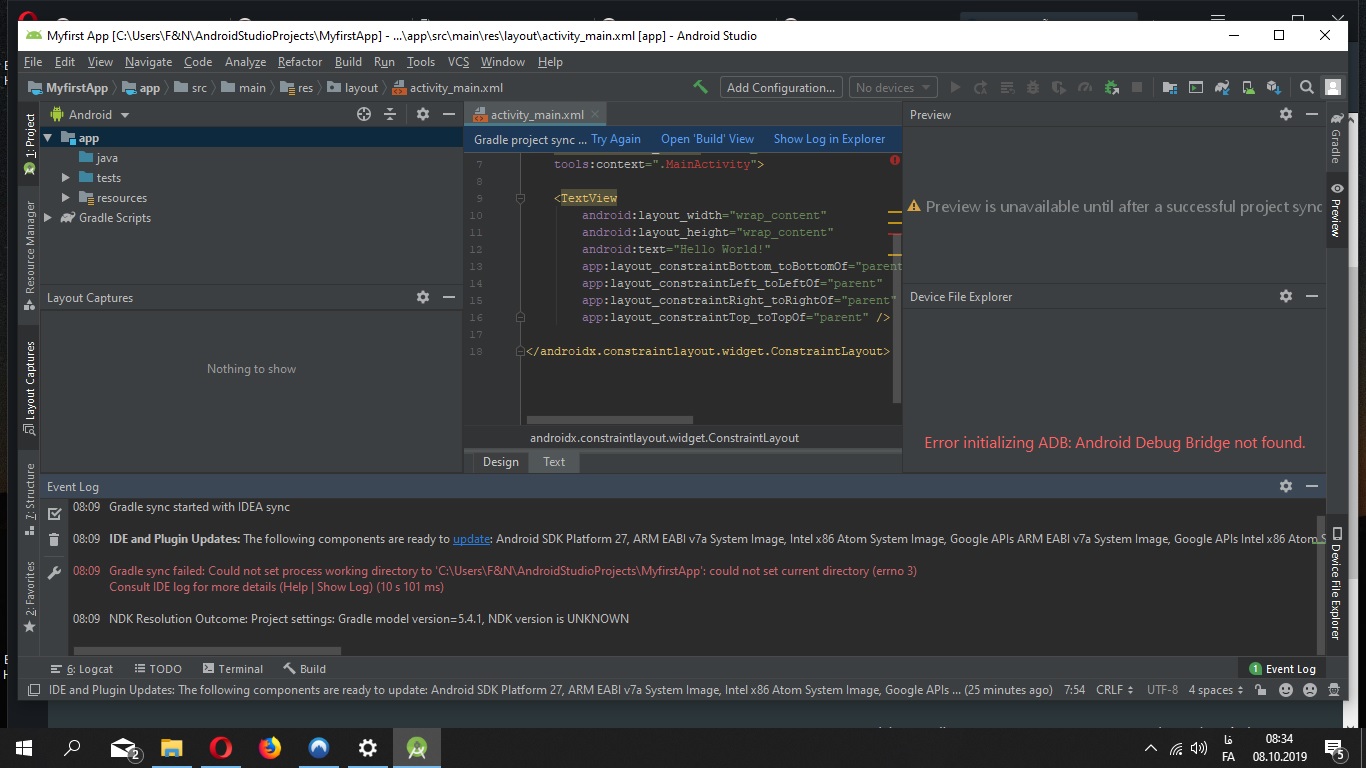Click Sync Project with Gradle Files icon
The width and height of the screenshot is (1366, 768).
tap(1221, 88)
